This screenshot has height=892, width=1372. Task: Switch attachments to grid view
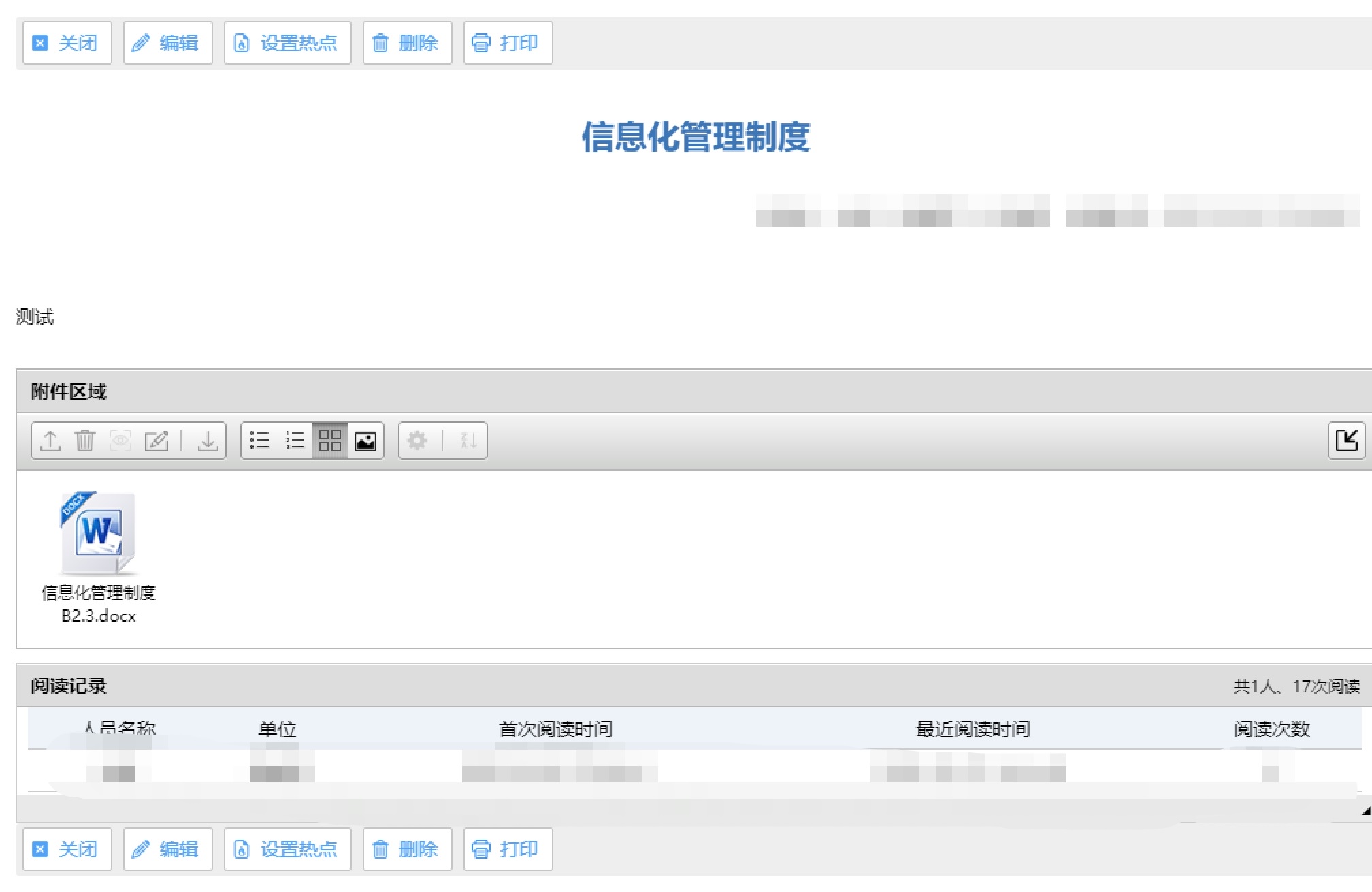pos(330,441)
